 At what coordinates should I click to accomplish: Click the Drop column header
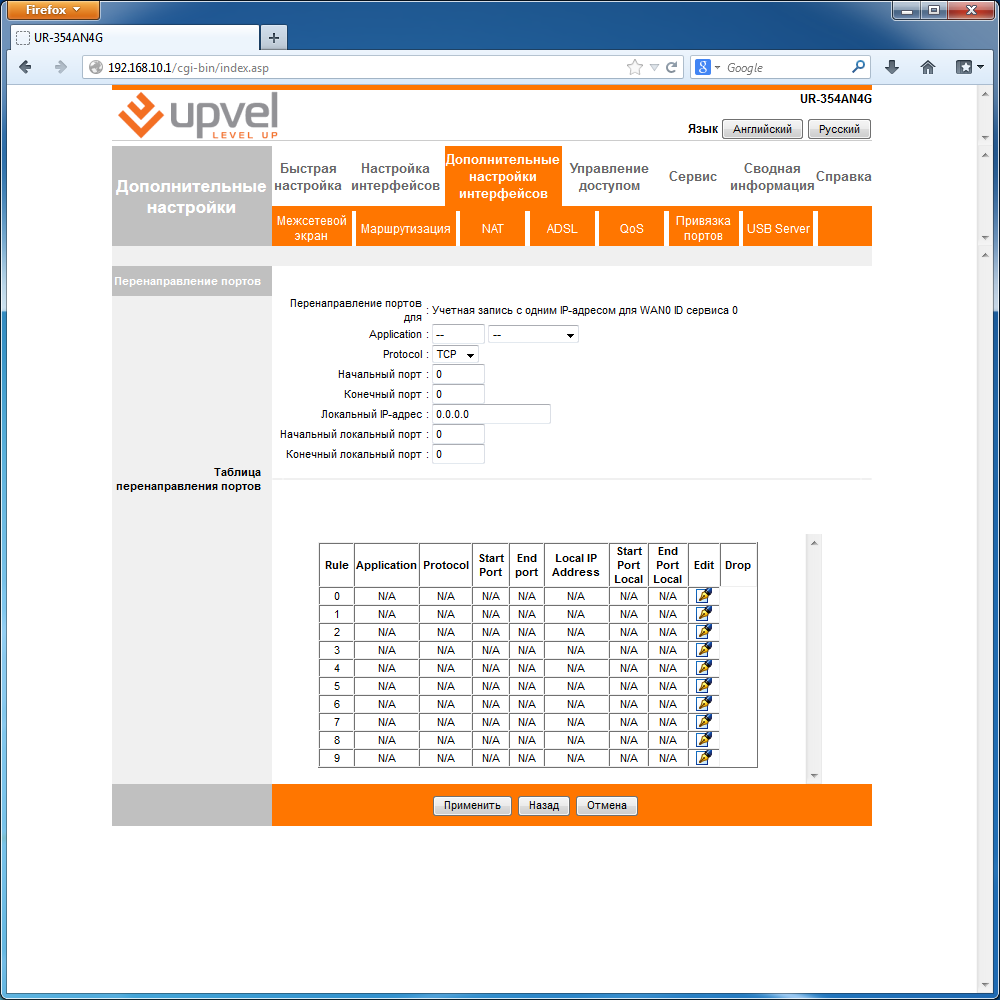click(738, 565)
